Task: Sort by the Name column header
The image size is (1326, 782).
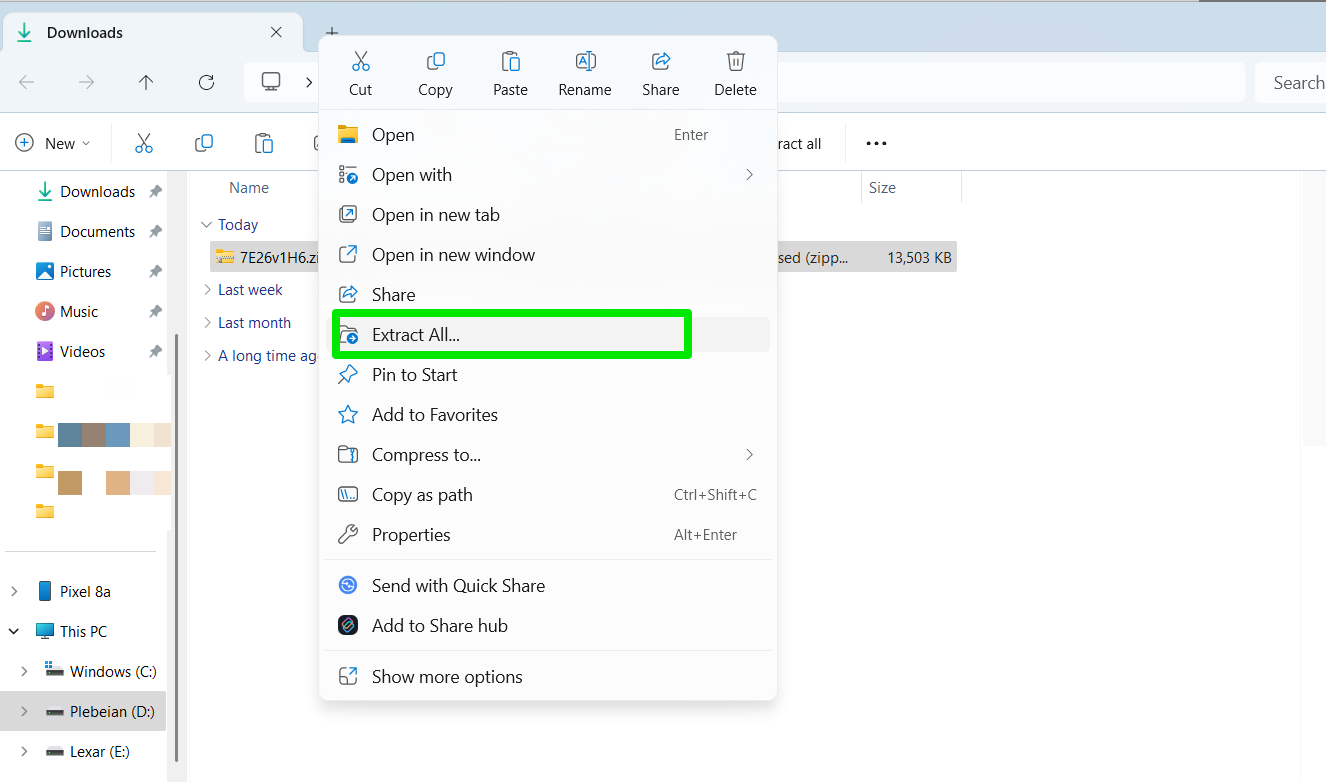Action: [x=249, y=188]
